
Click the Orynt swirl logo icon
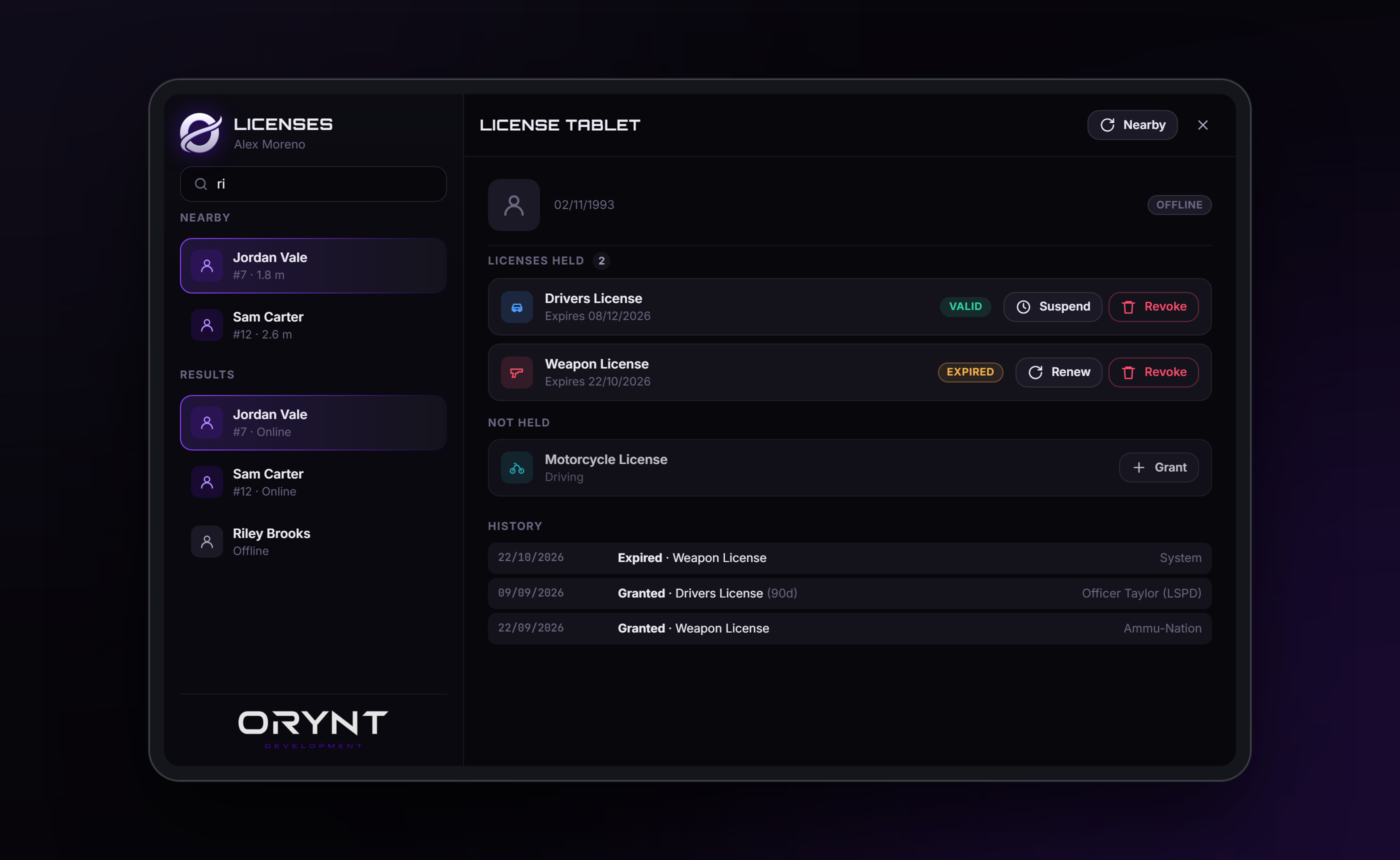[200, 132]
